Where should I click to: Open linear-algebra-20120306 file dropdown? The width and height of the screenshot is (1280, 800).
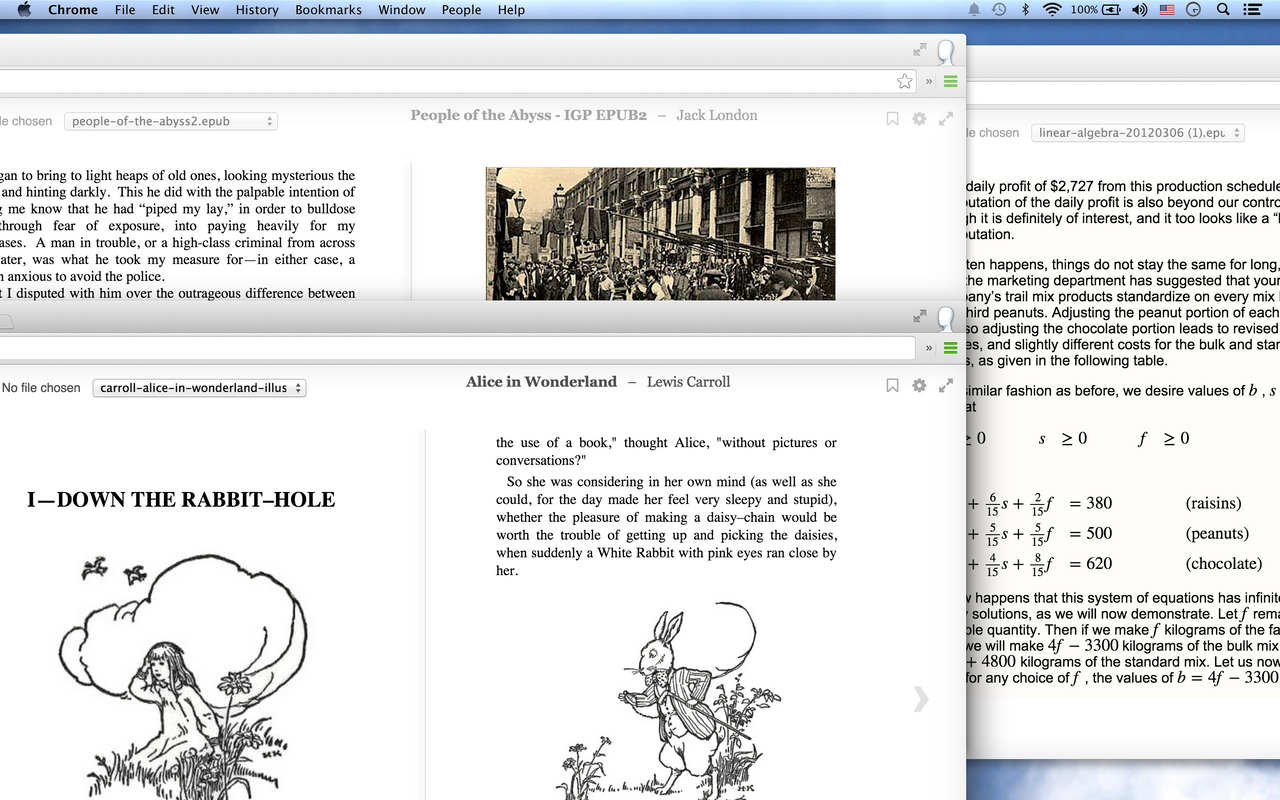tap(1138, 132)
